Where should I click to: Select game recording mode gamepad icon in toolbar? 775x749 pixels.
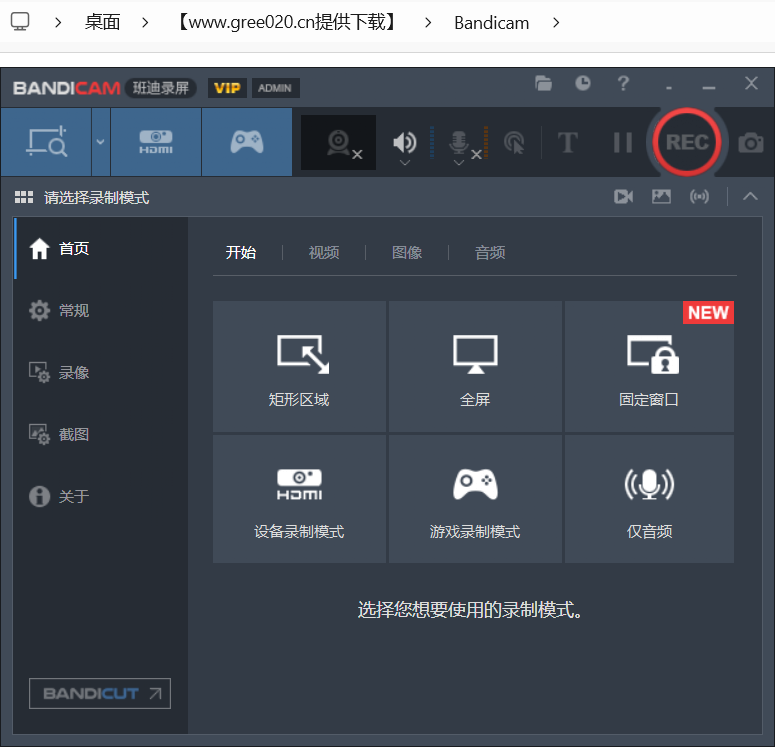247,143
